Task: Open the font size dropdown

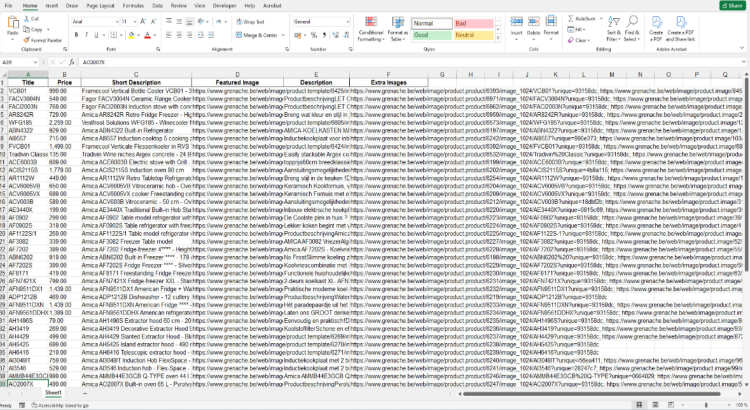Action: 135,22
